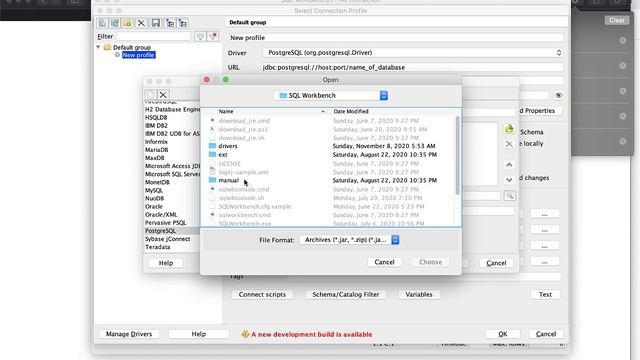Image resolution: width=640 pixels, height=360 pixels.
Task: Open the File Format dropdown
Action: click(349, 240)
